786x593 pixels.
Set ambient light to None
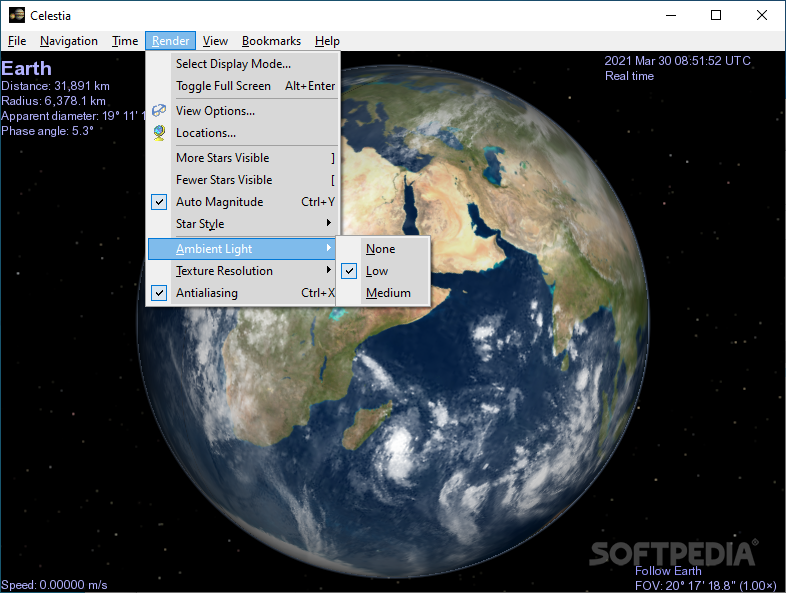pos(383,249)
